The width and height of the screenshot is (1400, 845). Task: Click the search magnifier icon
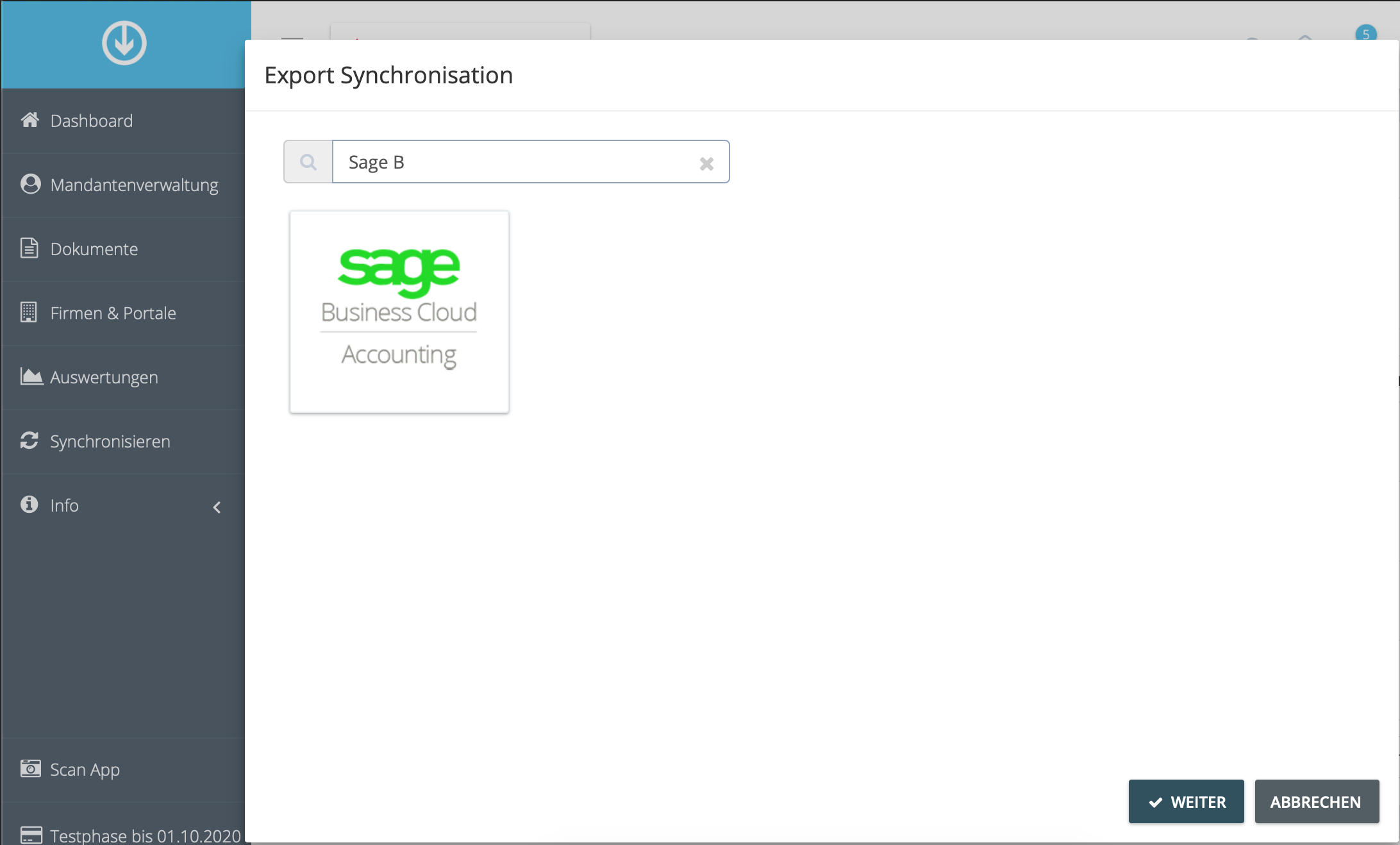tap(308, 162)
